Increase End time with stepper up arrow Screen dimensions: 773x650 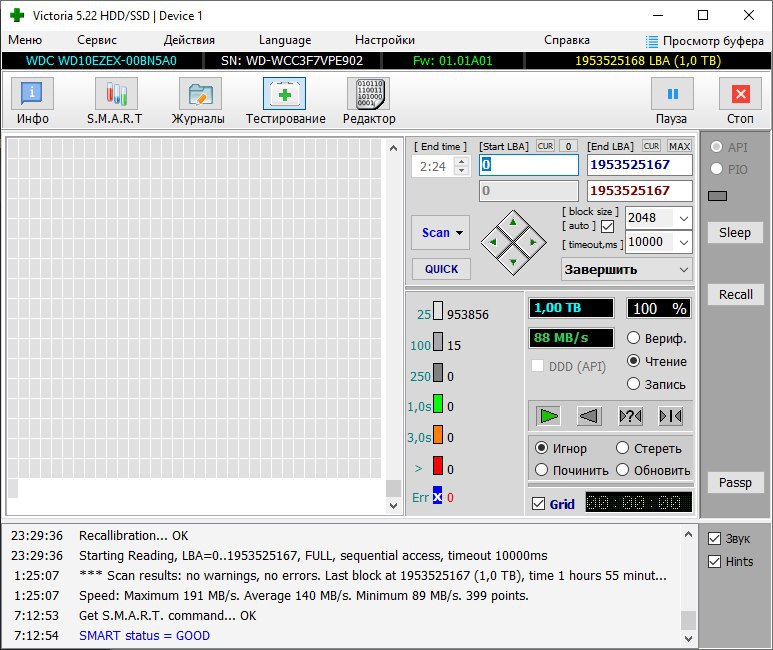pos(461,162)
